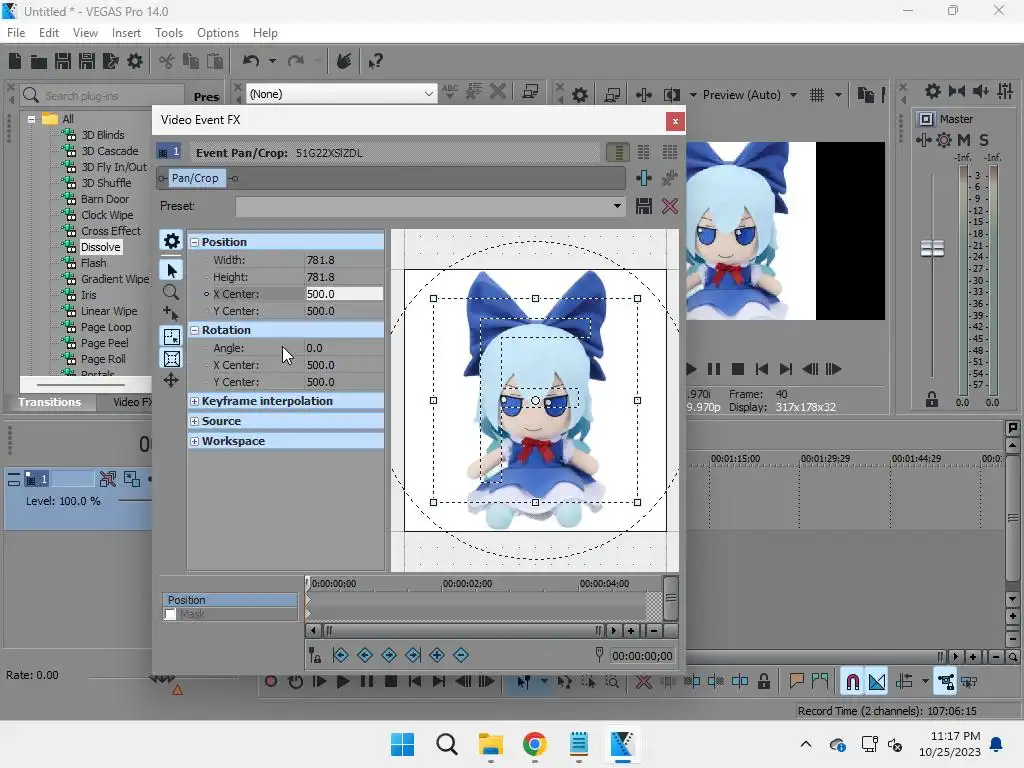
Task: Collapse the All folder in plug-in tree
Action: [31, 119]
